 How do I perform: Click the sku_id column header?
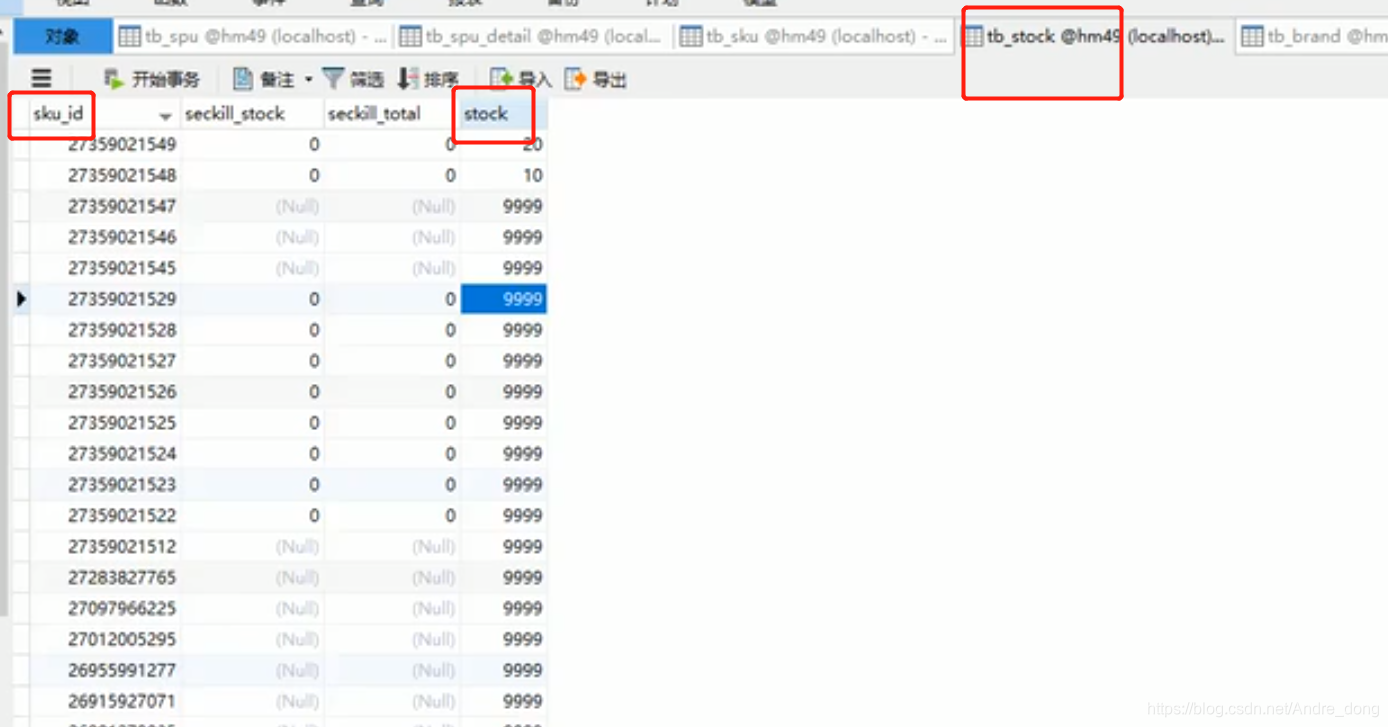click(x=103, y=114)
